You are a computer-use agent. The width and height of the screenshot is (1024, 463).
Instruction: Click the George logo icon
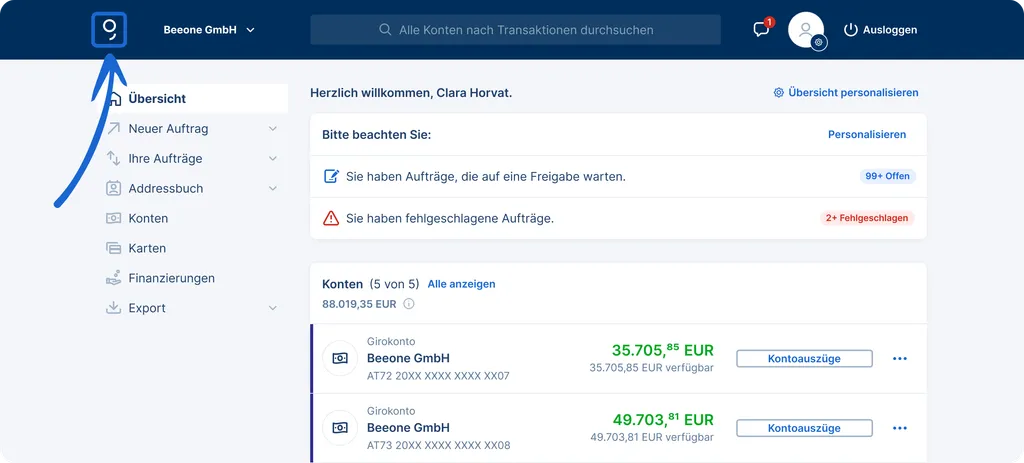108,30
